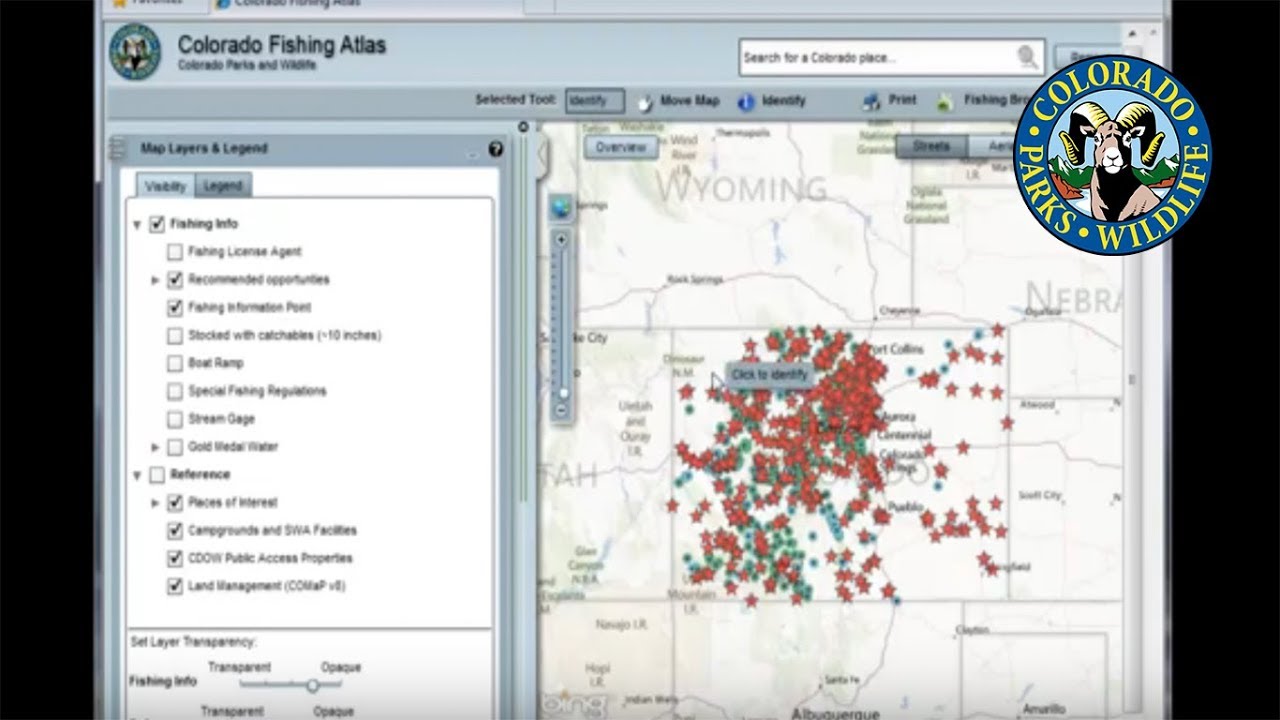Viewport: 1280px width, 720px height.
Task: Open the Legend tab
Action: (x=223, y=185)
